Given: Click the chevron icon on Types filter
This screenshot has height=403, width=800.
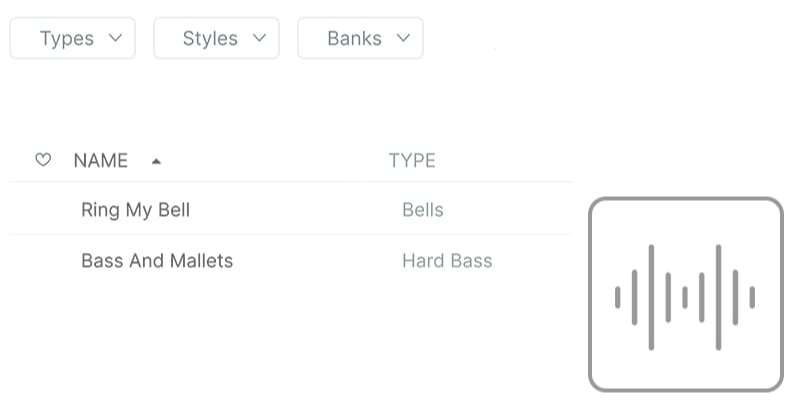Looking at the screenshot, I should 116,38.
